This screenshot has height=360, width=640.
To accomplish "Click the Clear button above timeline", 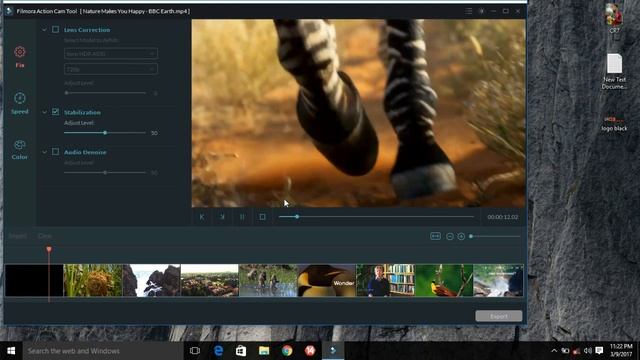I will (x=45, y=236).
